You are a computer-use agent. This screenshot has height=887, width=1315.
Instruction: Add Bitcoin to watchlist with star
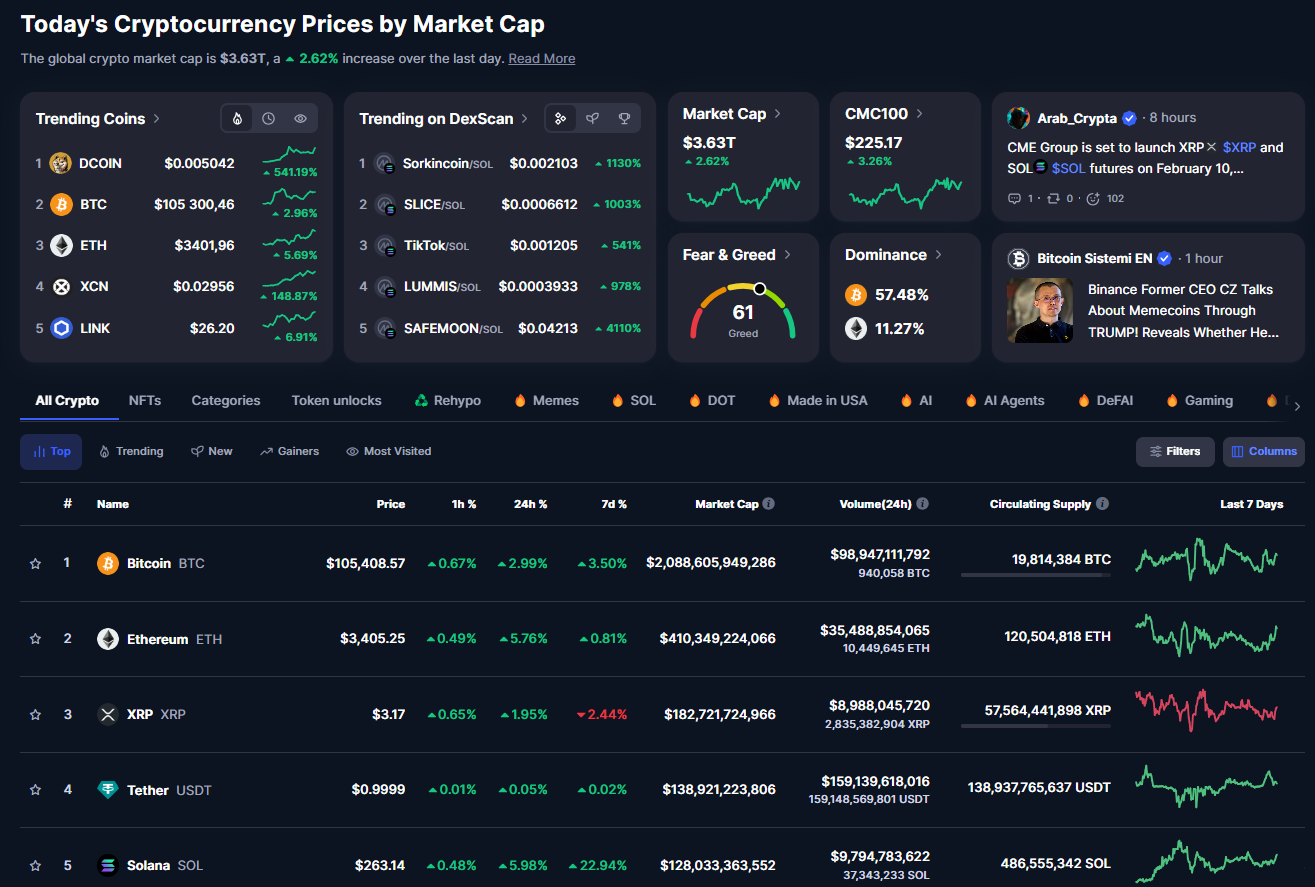(x=36, y=564)
